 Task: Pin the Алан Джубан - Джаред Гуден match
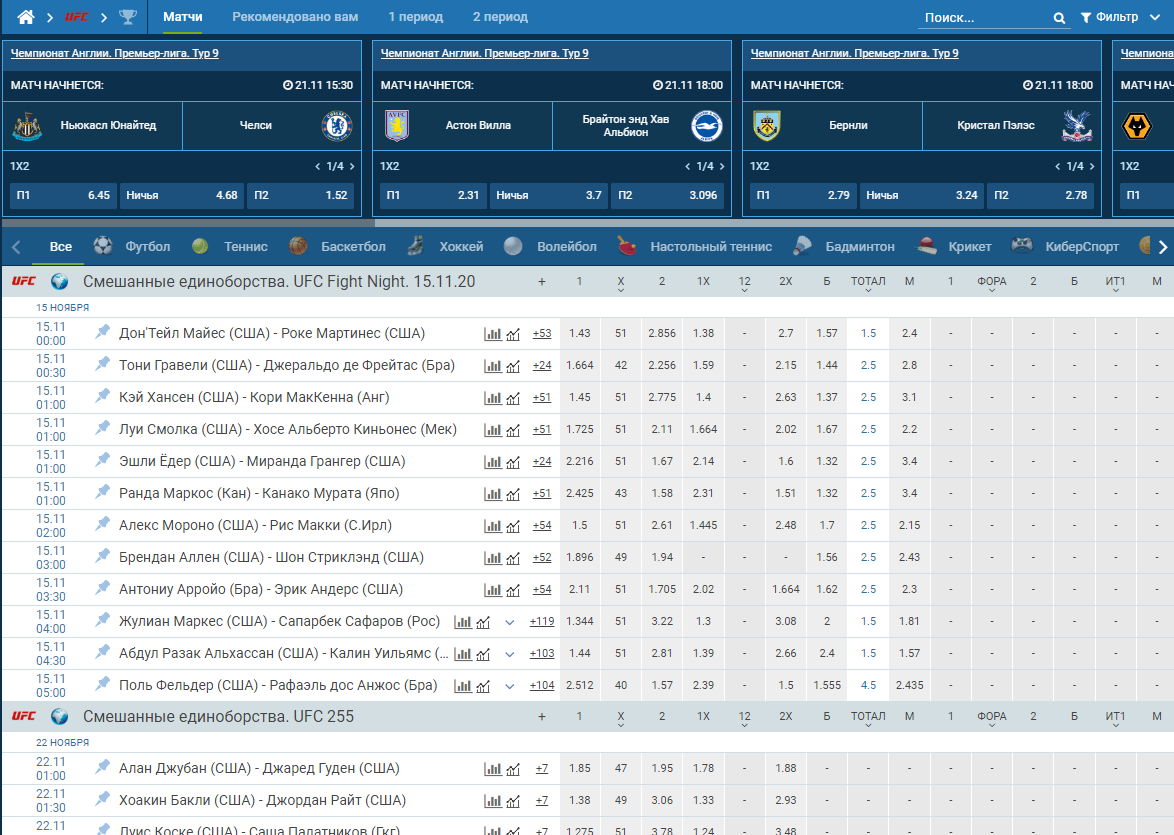tap(102, 768)
